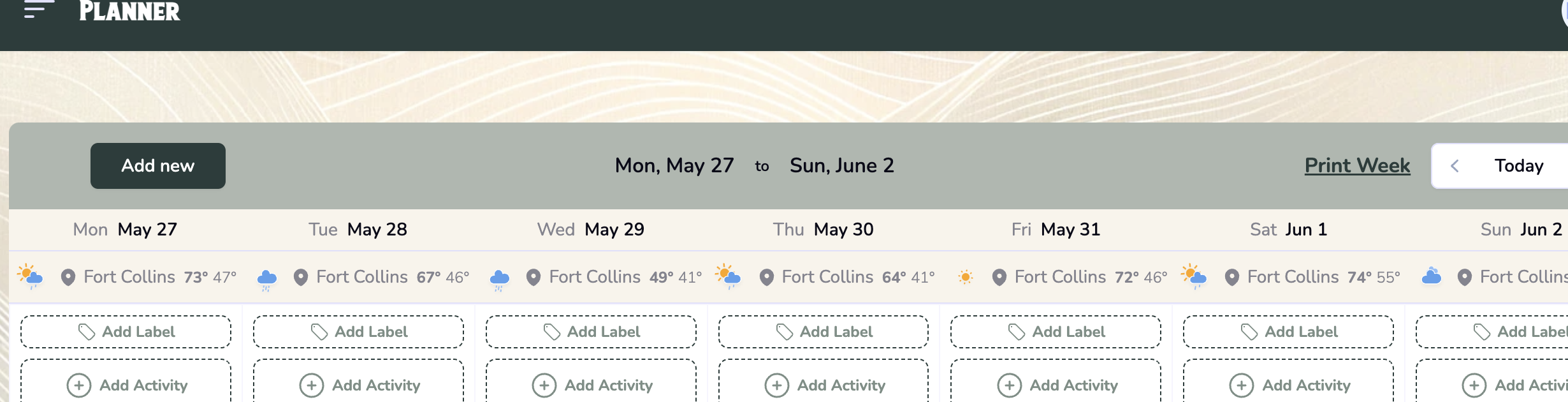This screenshot has height=402, width=1568.
Task: Click Friday's sunny weather icon
Action: point(966,277)
